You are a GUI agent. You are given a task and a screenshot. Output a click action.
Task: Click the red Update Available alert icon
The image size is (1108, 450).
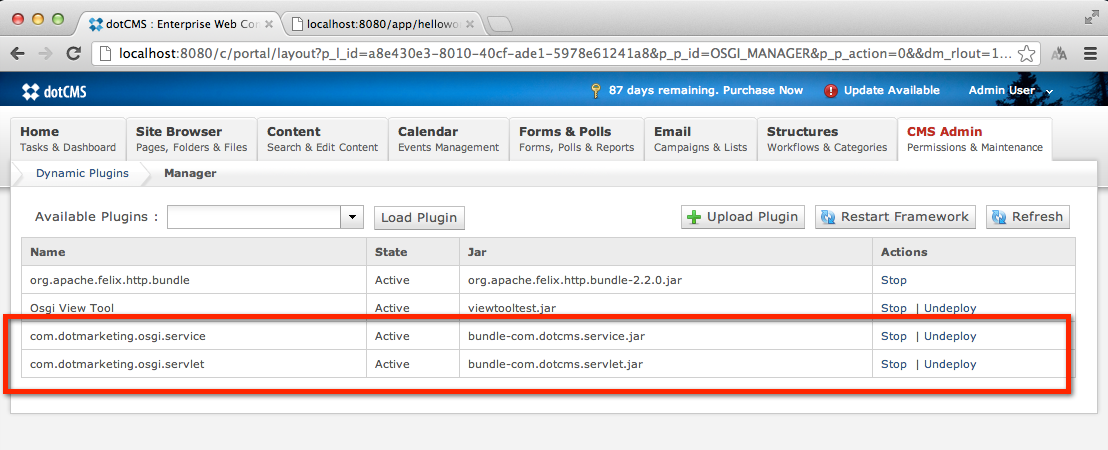[x=831, y=91]
